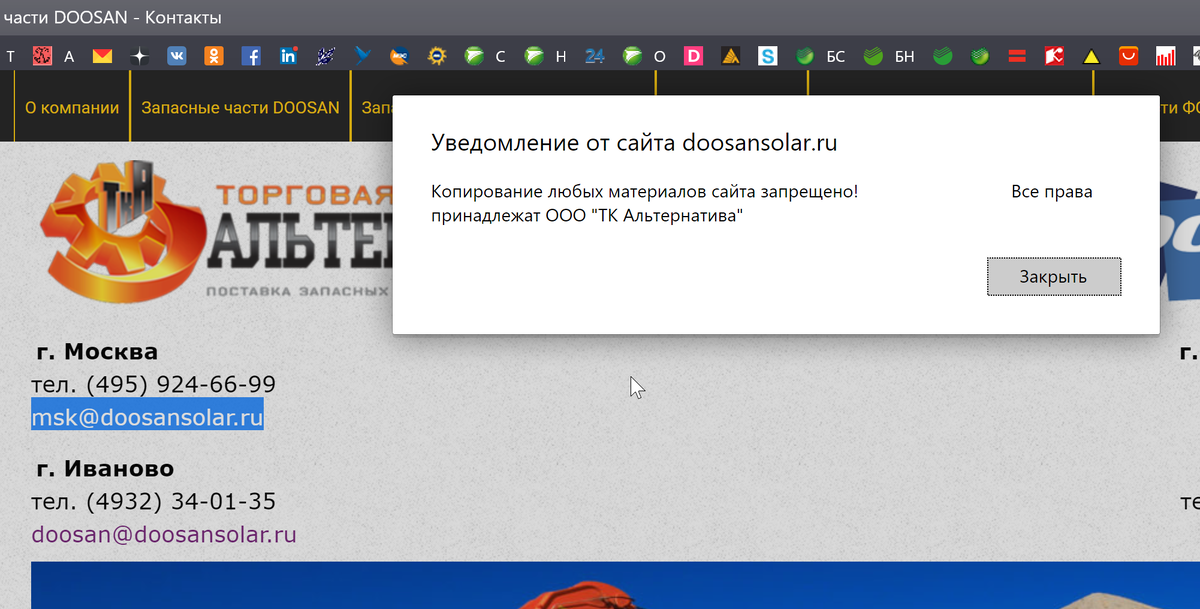Open the doosan@doosansolar.ru email link
Screen dimensions: 1200x609
tap(164, 534)
